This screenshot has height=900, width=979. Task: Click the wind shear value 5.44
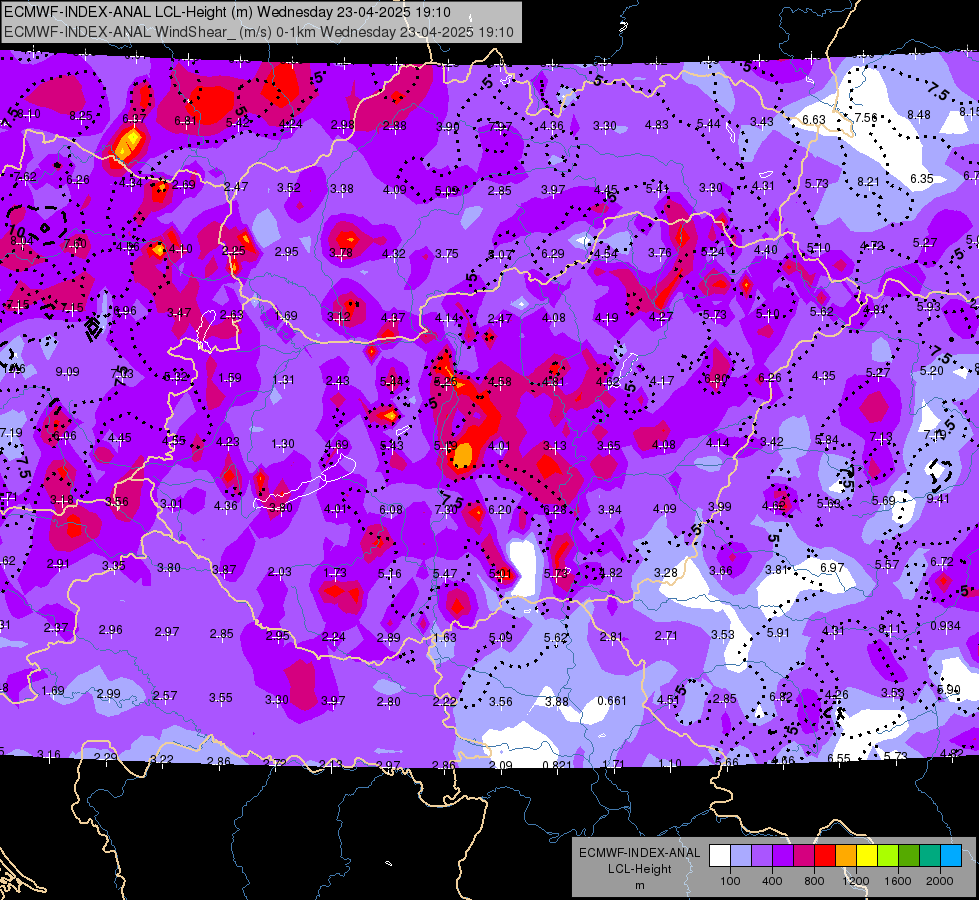(x=709, y=124)
